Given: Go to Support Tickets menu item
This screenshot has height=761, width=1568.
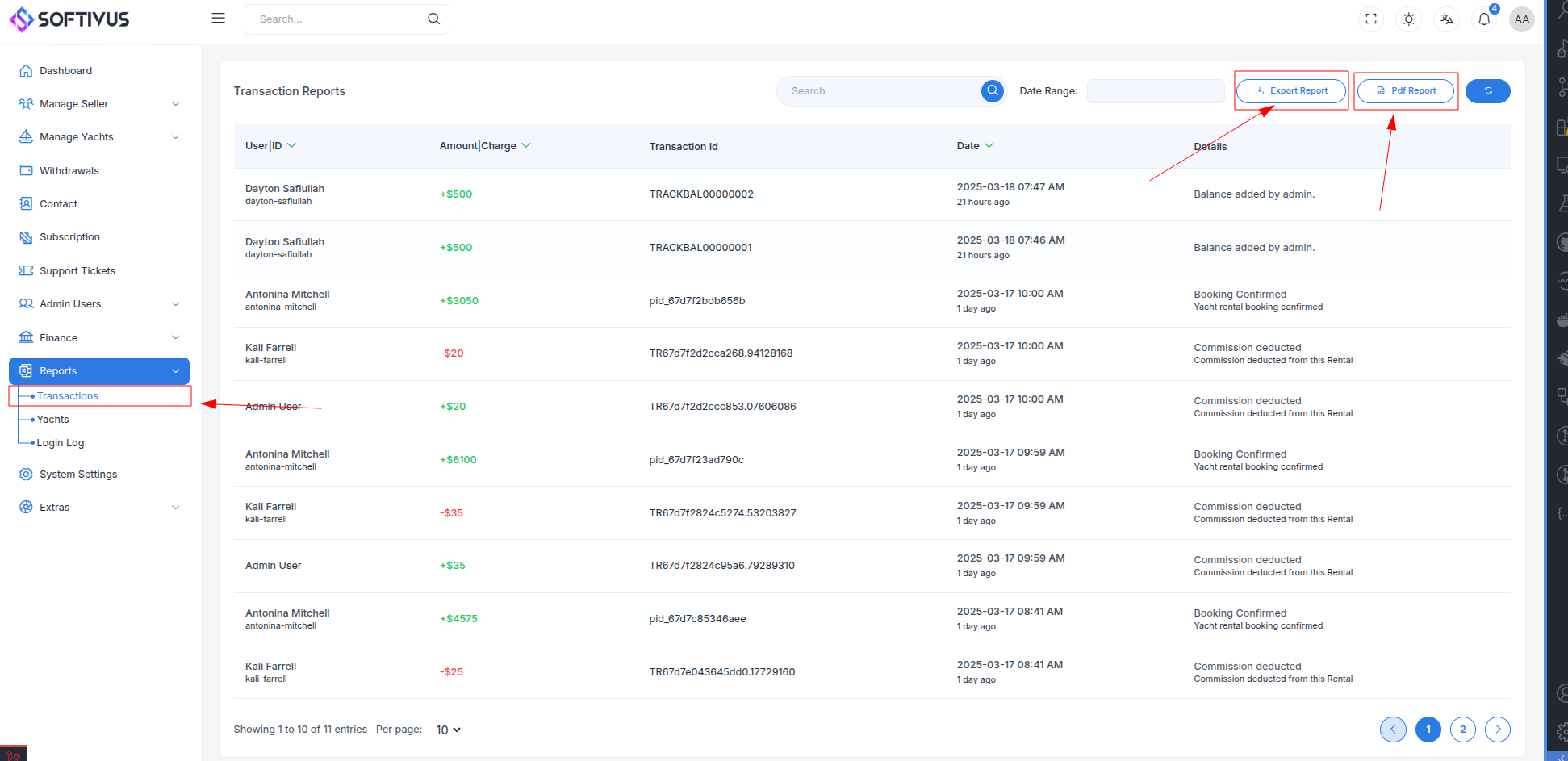Looking at the screenshot, I should click(x=77, y=270).
